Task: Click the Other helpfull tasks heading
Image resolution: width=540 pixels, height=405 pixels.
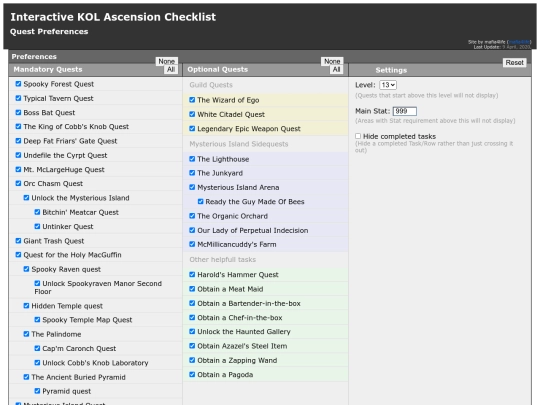Action: pos(222,260)
